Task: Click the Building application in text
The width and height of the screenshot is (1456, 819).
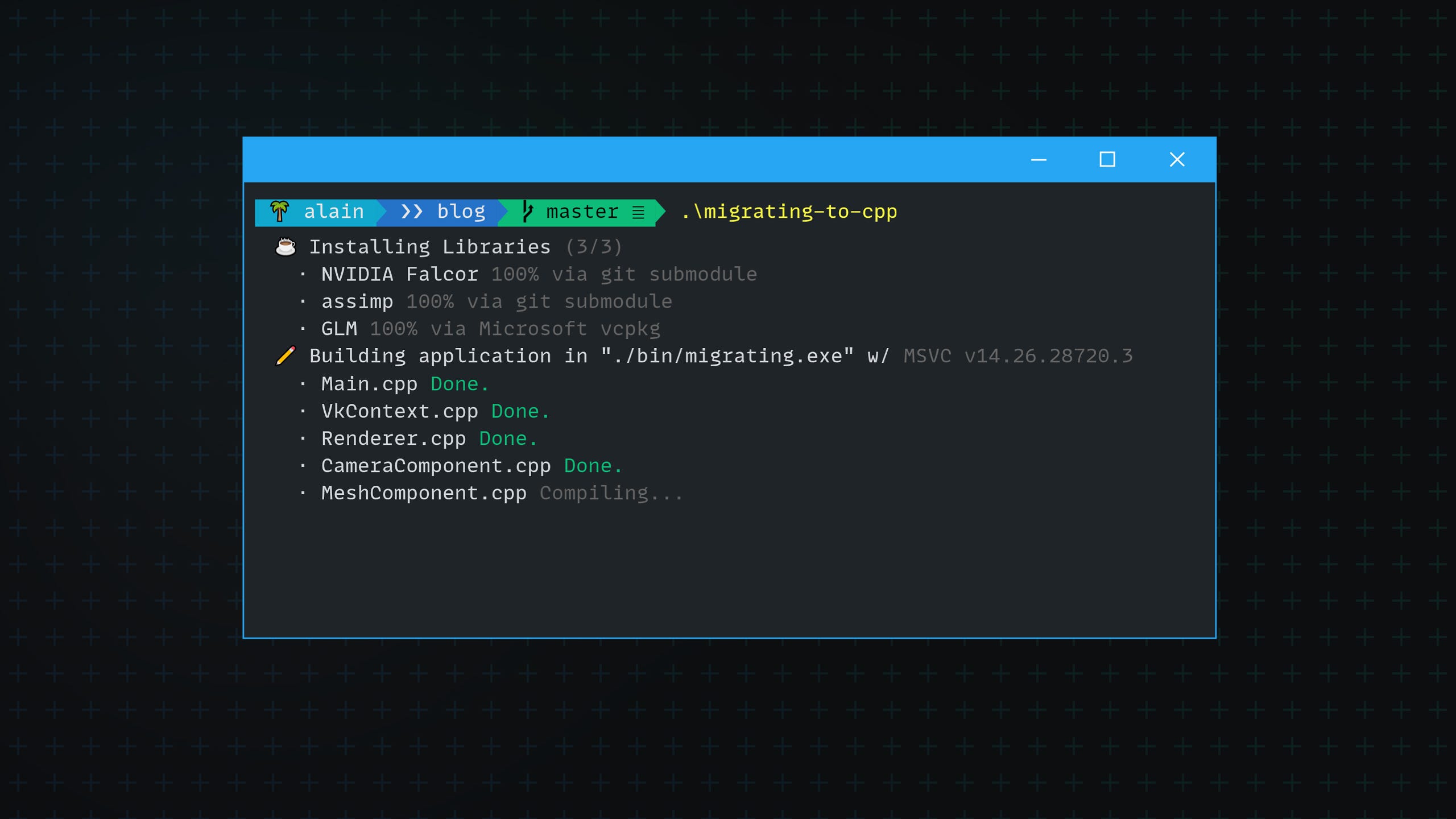Action: coord(448,356)
